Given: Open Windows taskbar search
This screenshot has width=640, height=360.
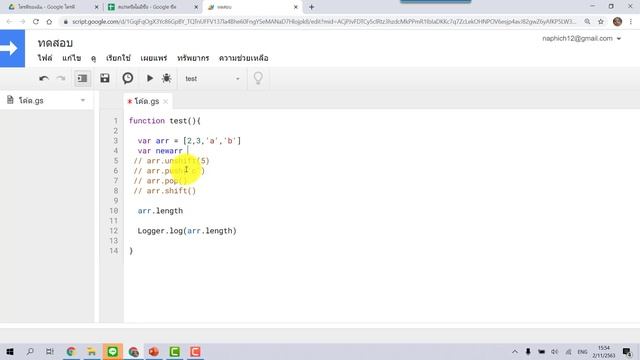Looking at the screenshot, I should (x=30, y=351).
